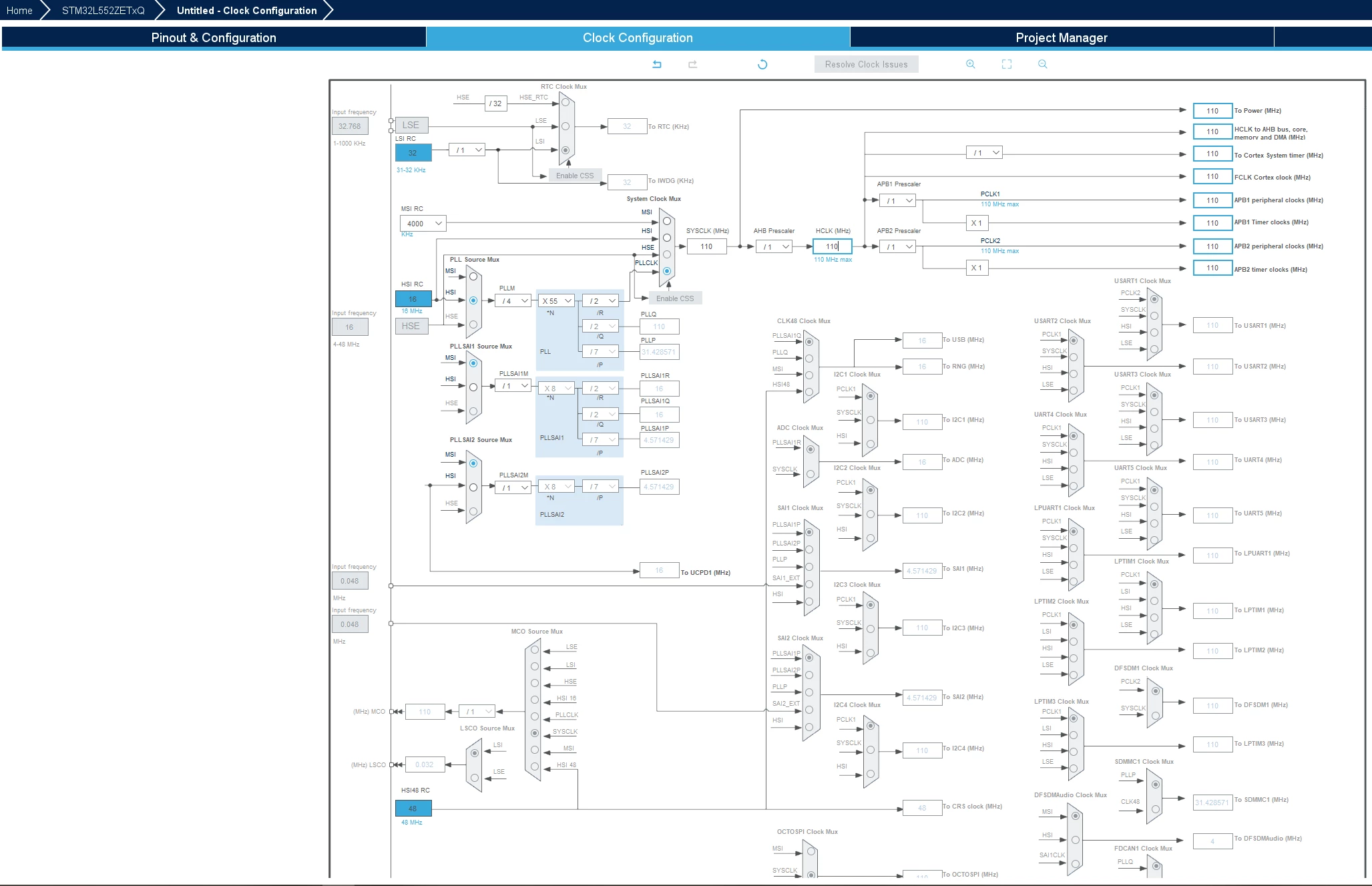
Task: Click the HSE oscillator block
Action: tap(411, 326)
